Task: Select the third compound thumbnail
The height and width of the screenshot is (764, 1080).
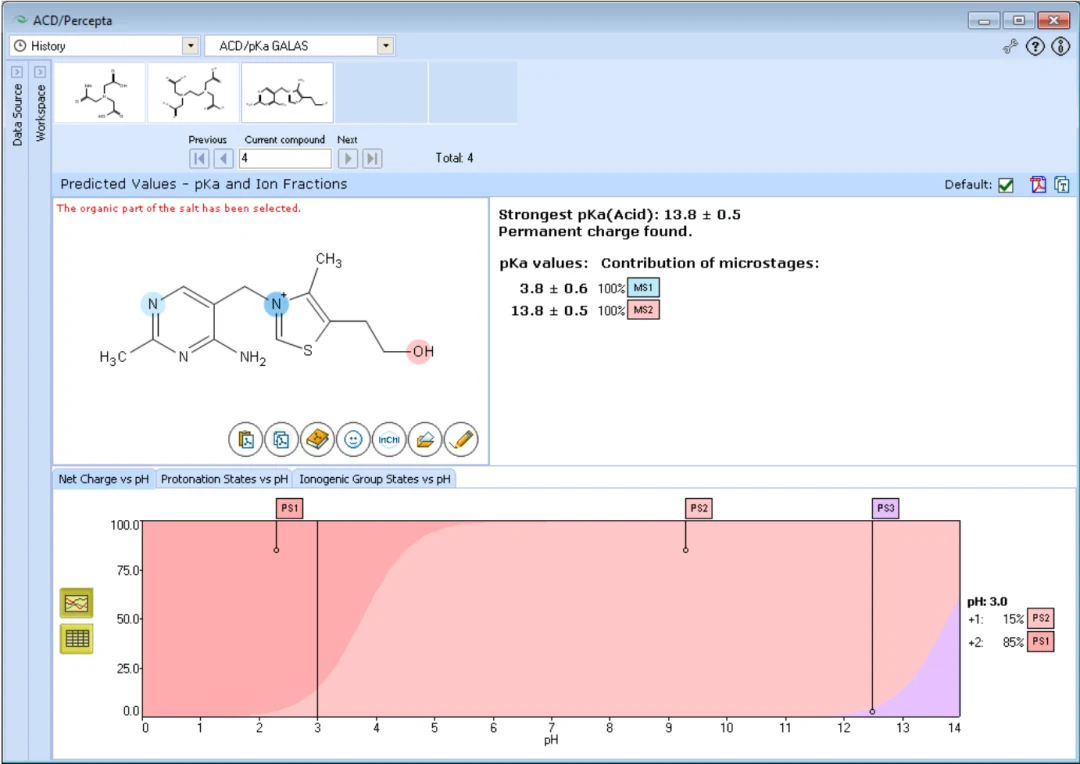Action: pyautogui.click(x=287, y=93)
